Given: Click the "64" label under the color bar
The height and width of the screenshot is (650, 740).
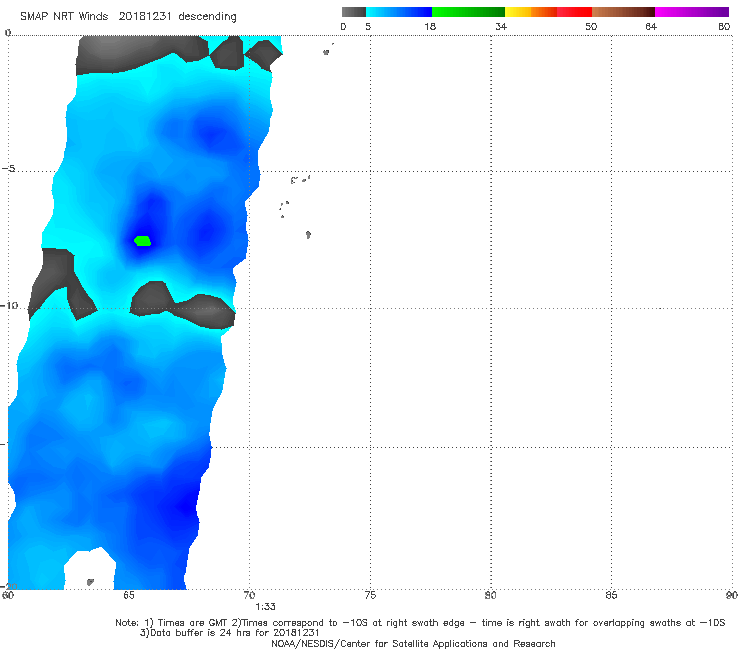Looking at the screenshot, I should (x=651, y=26).
